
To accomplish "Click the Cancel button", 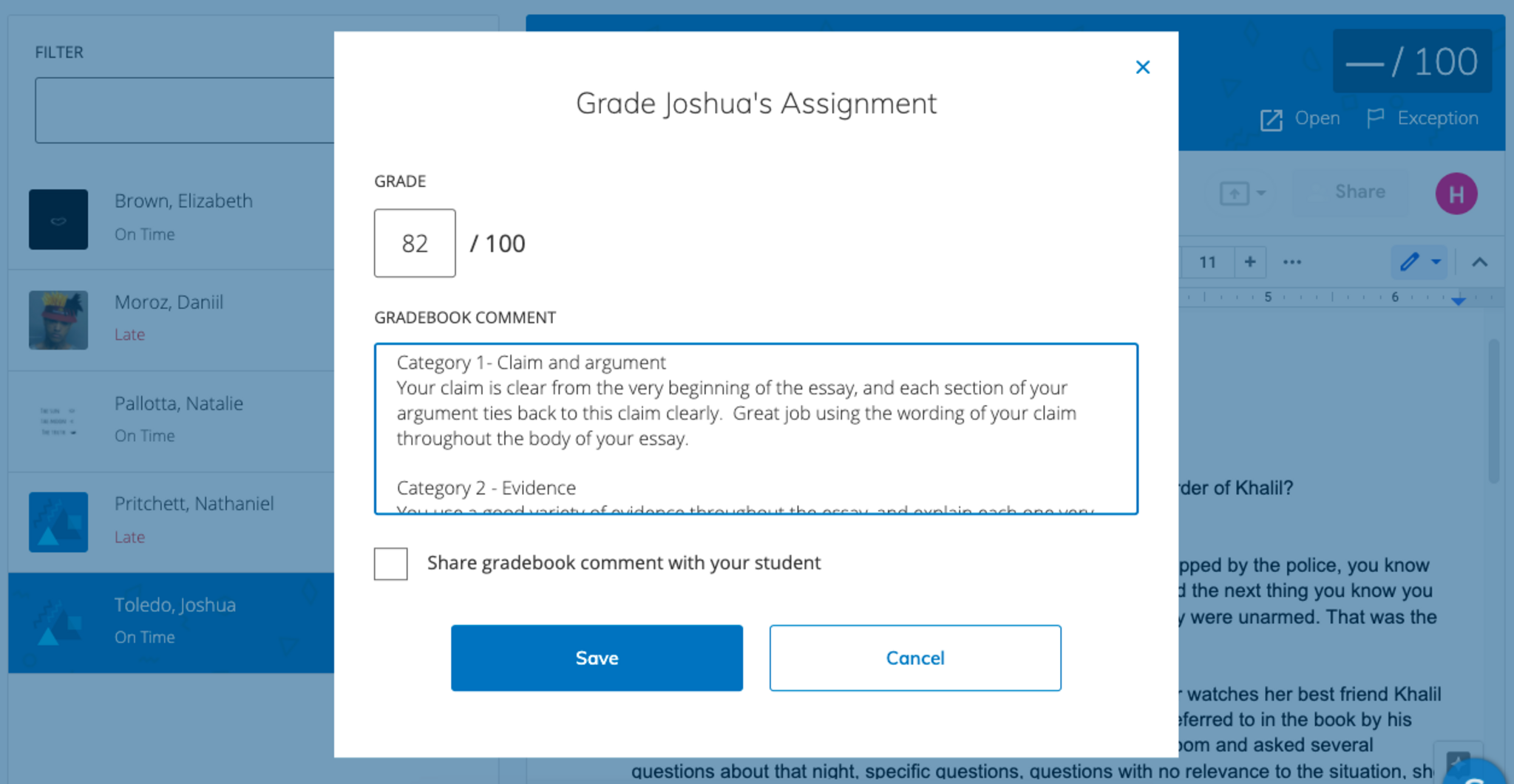I will click(x=914, y=658).
